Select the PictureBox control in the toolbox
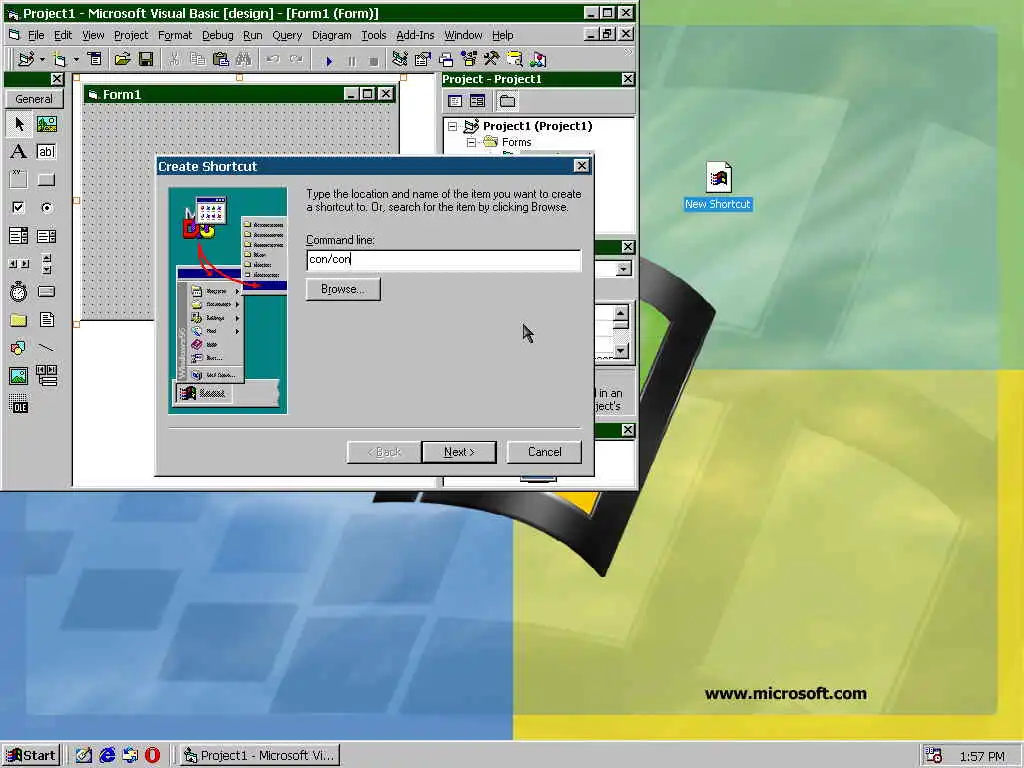Image resolution: width=1024 pixels, height=768 pixels. coord(46,123)
